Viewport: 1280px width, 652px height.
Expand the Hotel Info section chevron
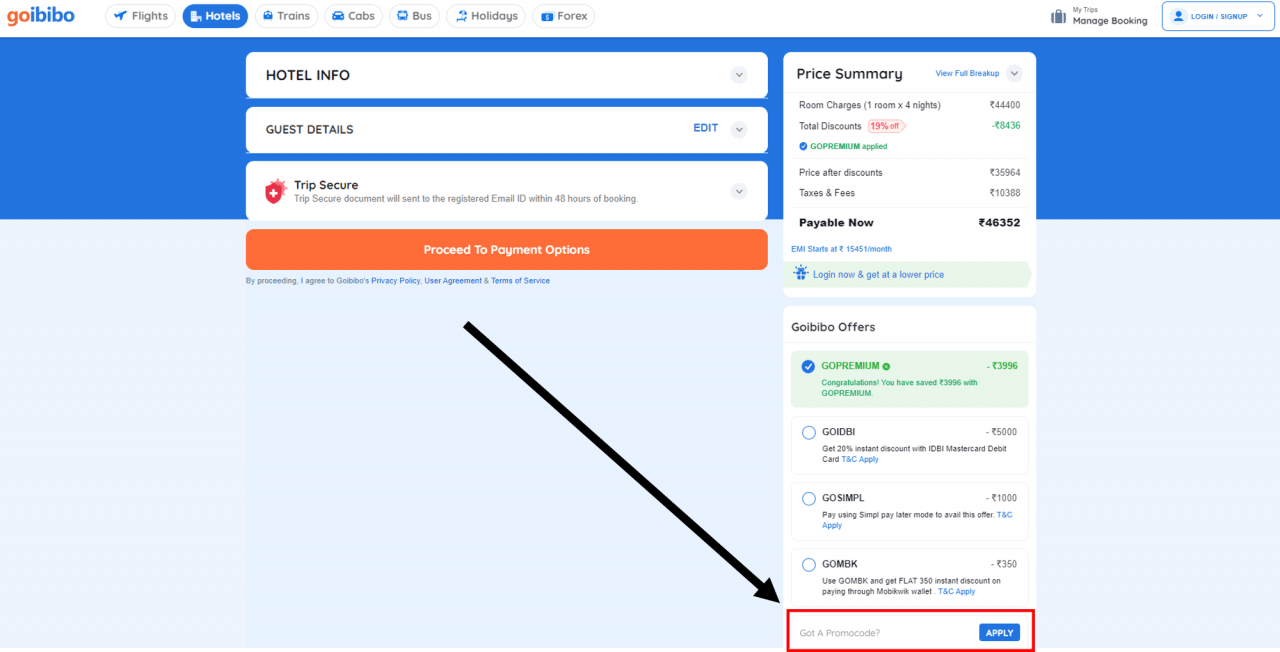[739, 75]
